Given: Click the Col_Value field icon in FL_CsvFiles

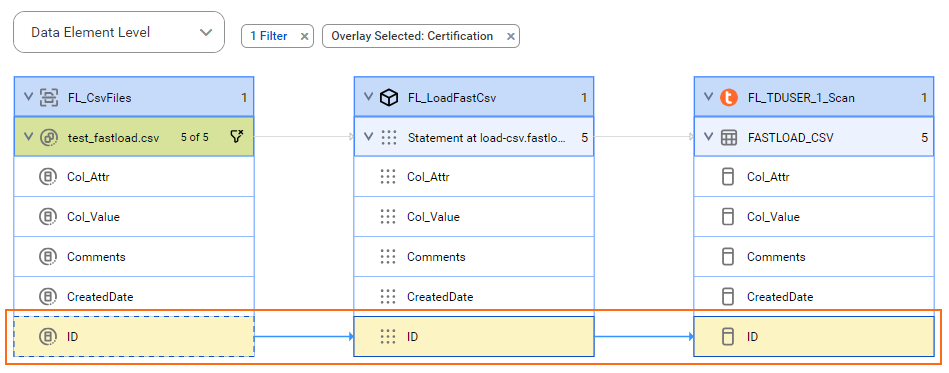Looking at the screenshot, I should pyautogui.click(x=47, y=217).
